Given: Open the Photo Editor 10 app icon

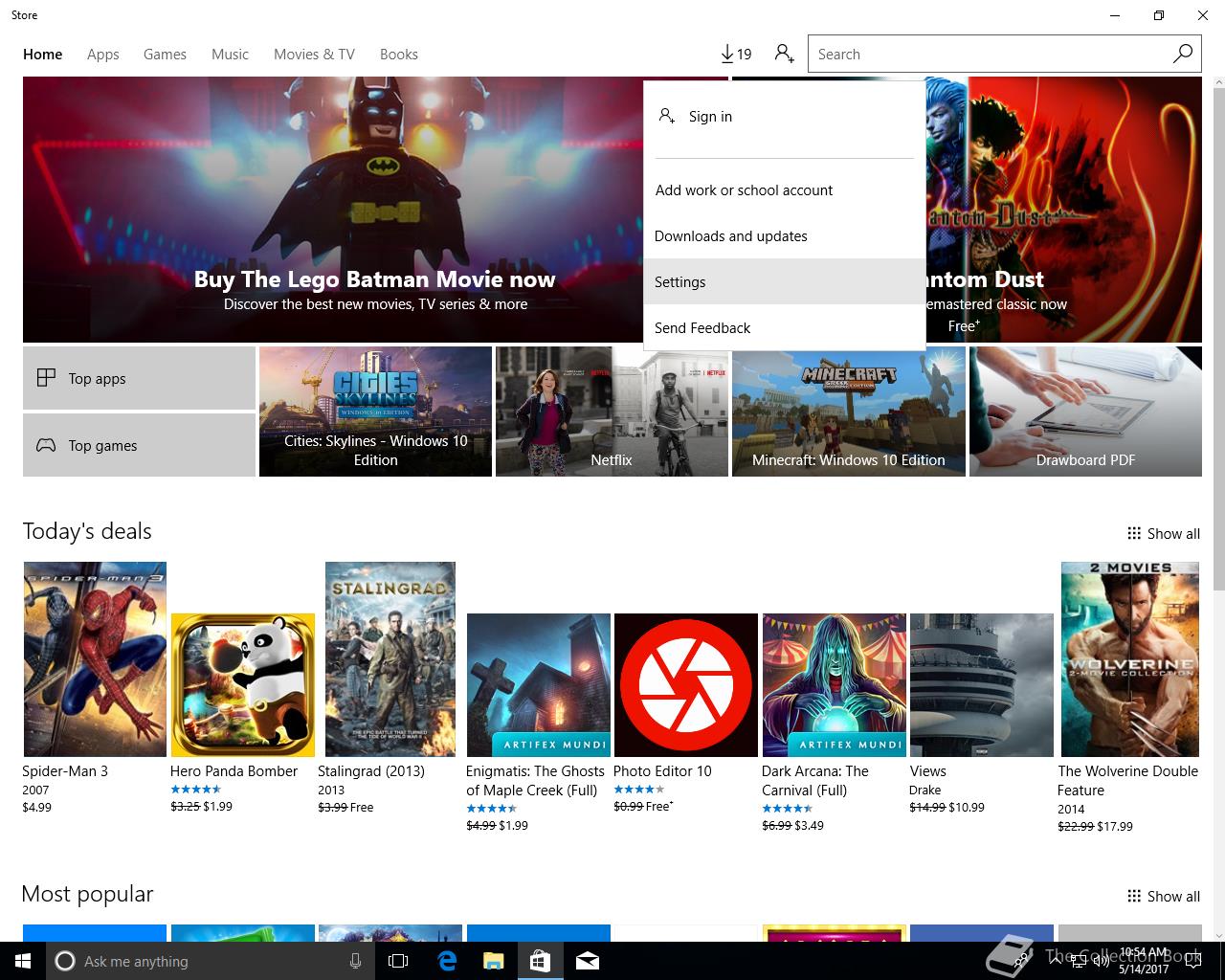Looking at the screenshot, I should pyautogui.click(x=686, y=685).
